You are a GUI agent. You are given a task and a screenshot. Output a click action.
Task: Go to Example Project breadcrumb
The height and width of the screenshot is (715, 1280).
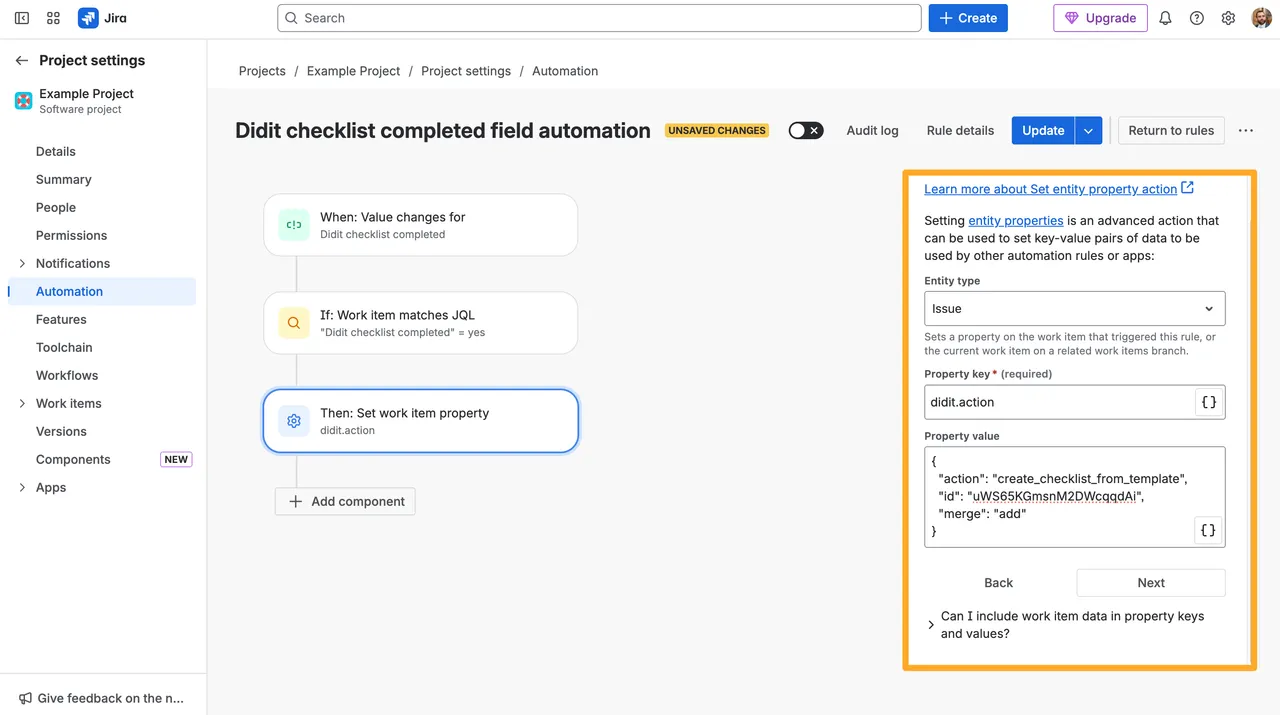click(353, 71)
